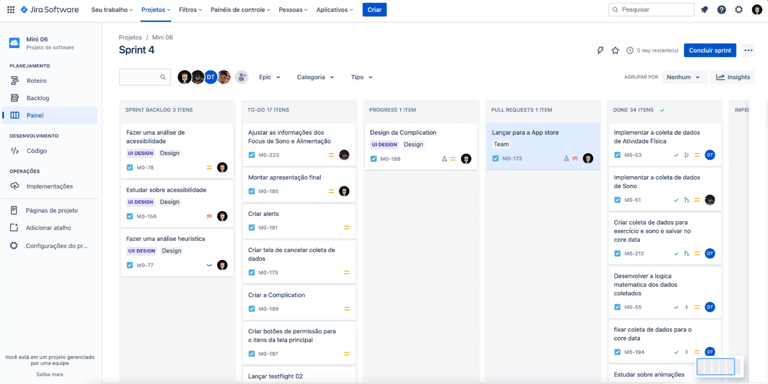Open Backlog in the sidebar
Image resolution: width=768 pixels, height=384 pixels.
click(49, 98)
